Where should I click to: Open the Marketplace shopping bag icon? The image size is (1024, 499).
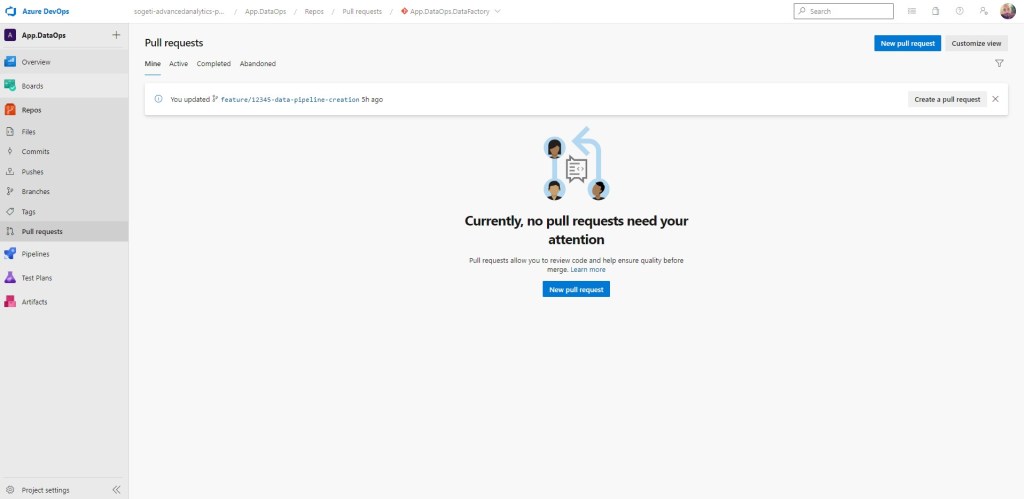[x=935, y=11]
